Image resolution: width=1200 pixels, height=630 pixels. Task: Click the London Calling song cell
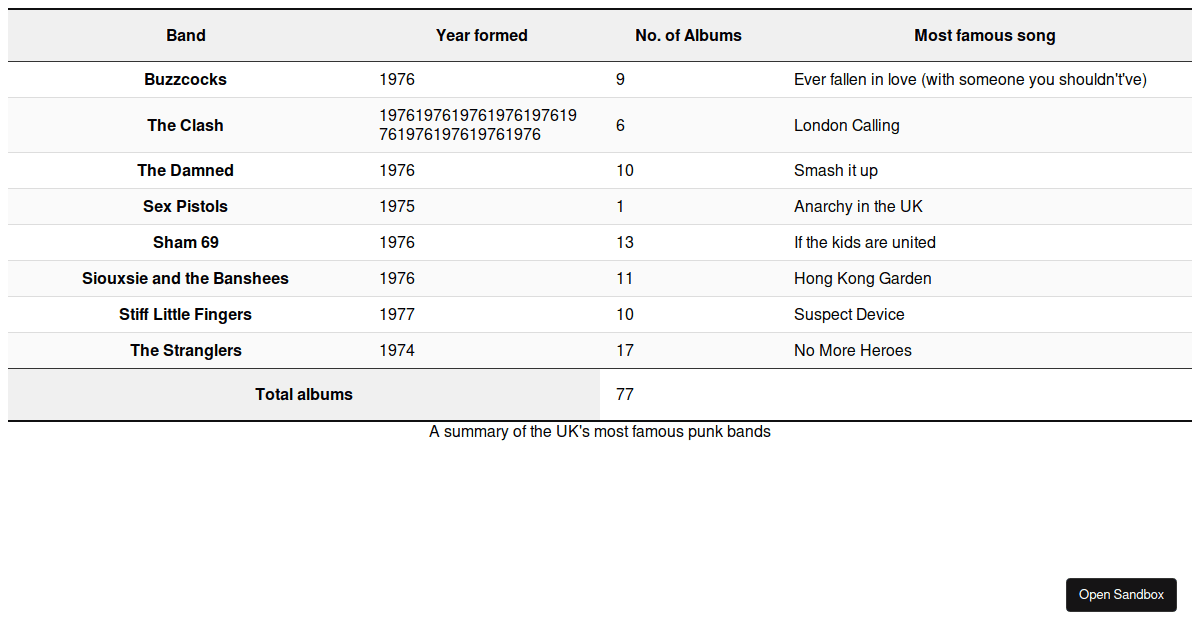click(x=847, y=126)
